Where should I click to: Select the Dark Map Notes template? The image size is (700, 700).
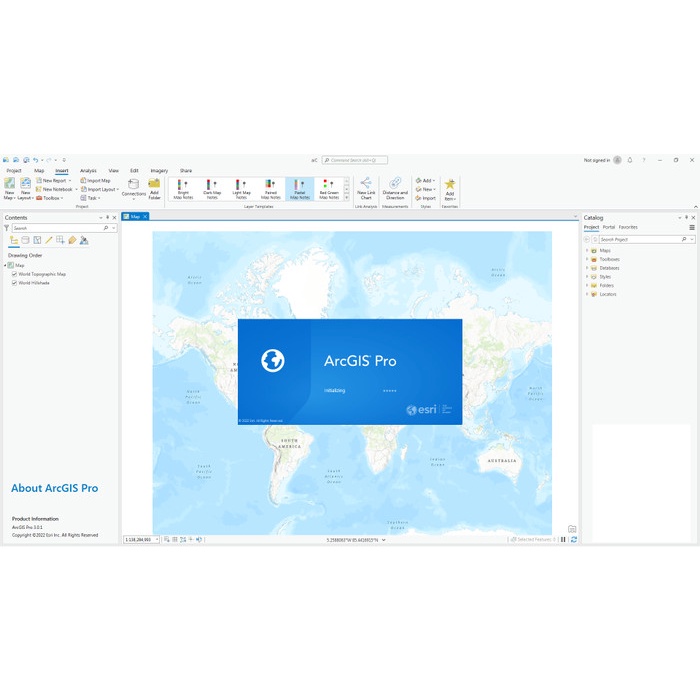tap(212, 189)
